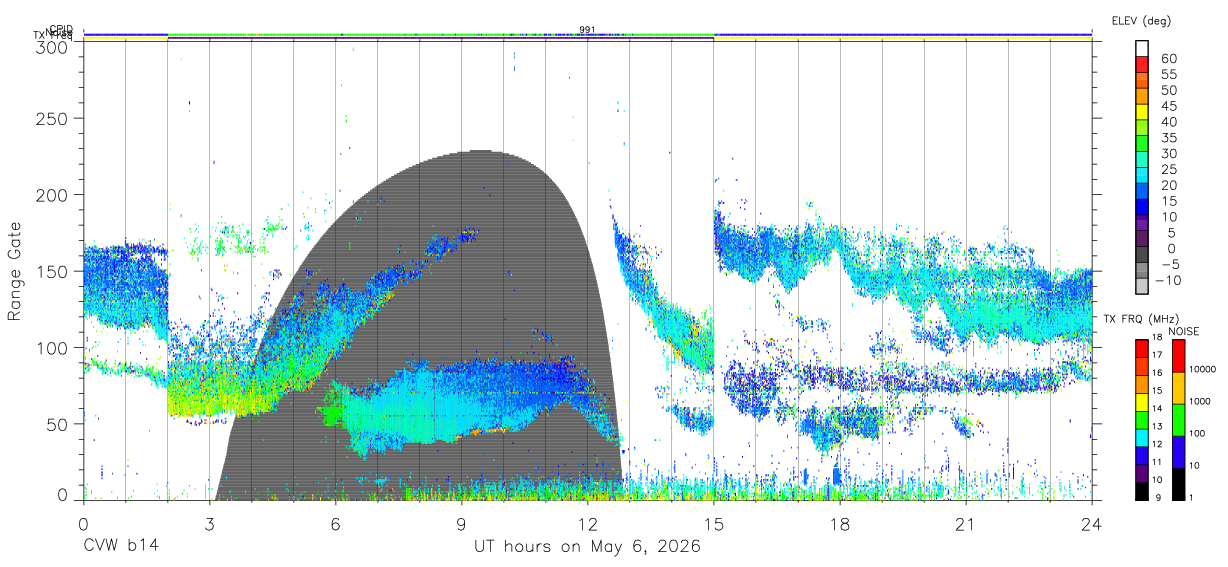Screen dimensions: 1228x567
Task: Click the white top swatch of the ELEV bar
Action: 1142,48
